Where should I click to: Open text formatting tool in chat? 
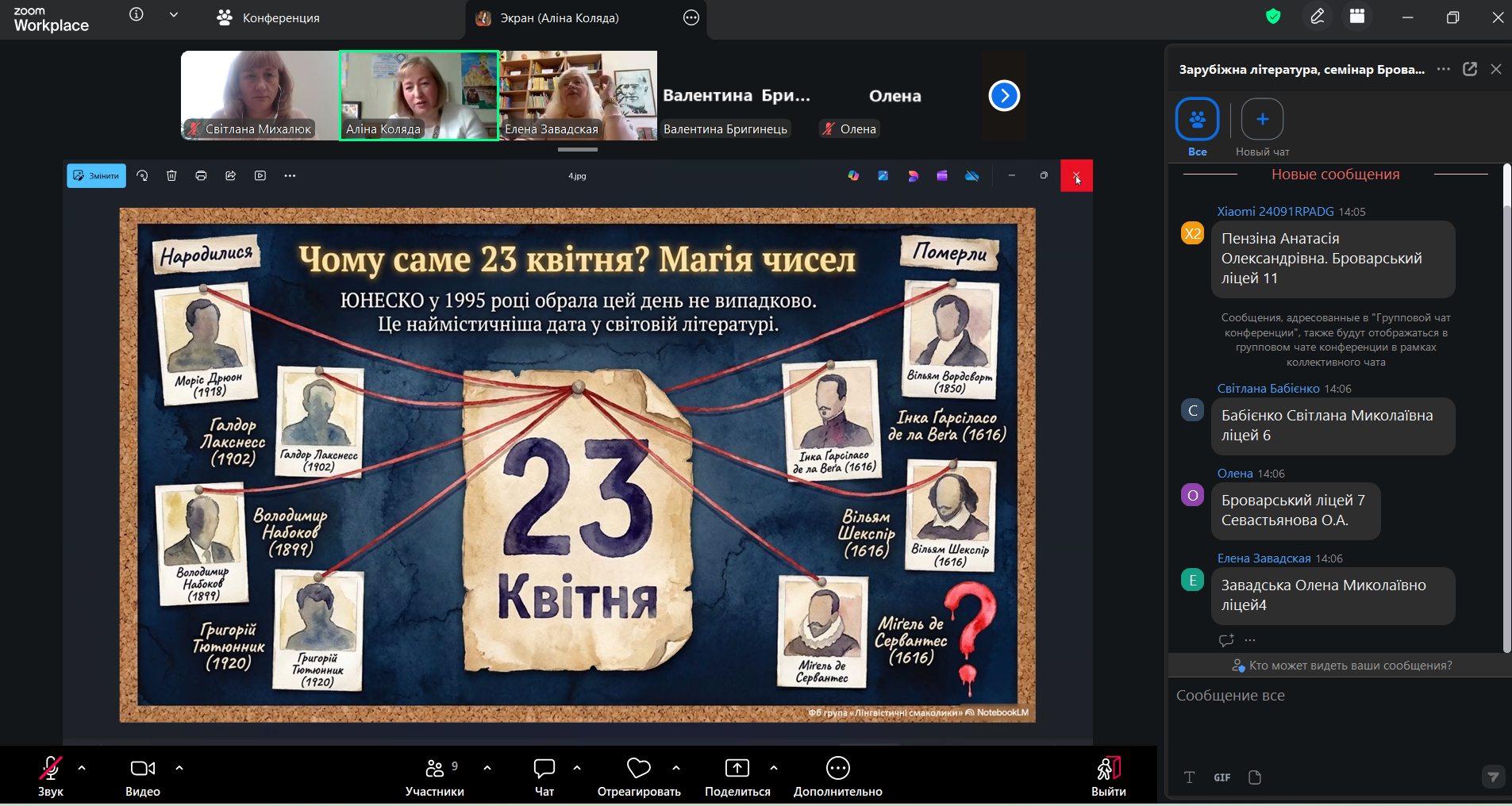click(1189, 777)
